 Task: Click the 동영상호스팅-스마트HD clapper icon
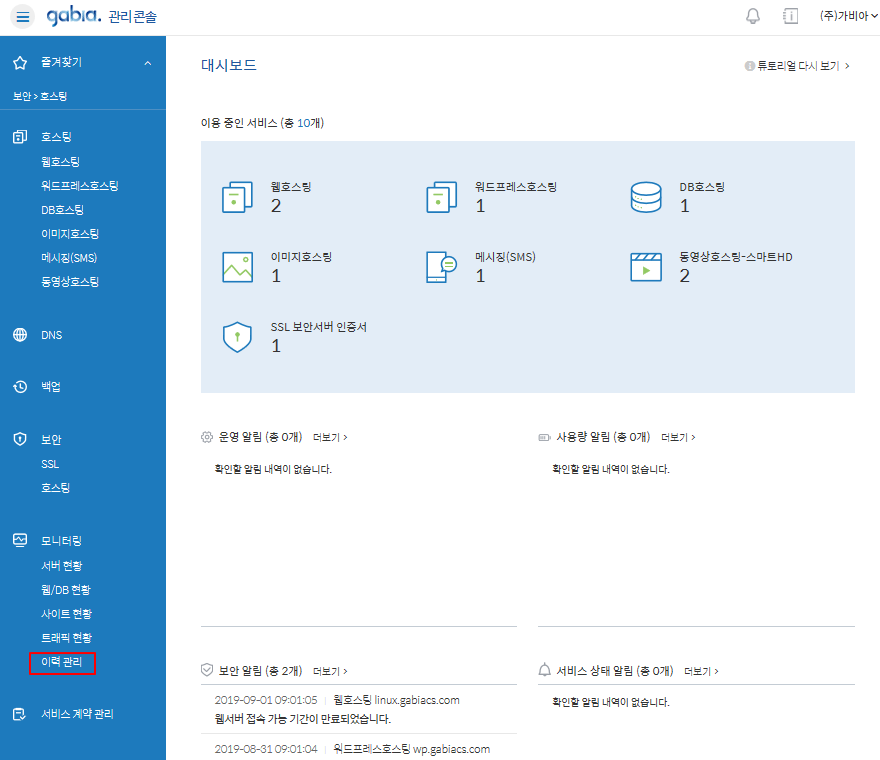[646, 267]
